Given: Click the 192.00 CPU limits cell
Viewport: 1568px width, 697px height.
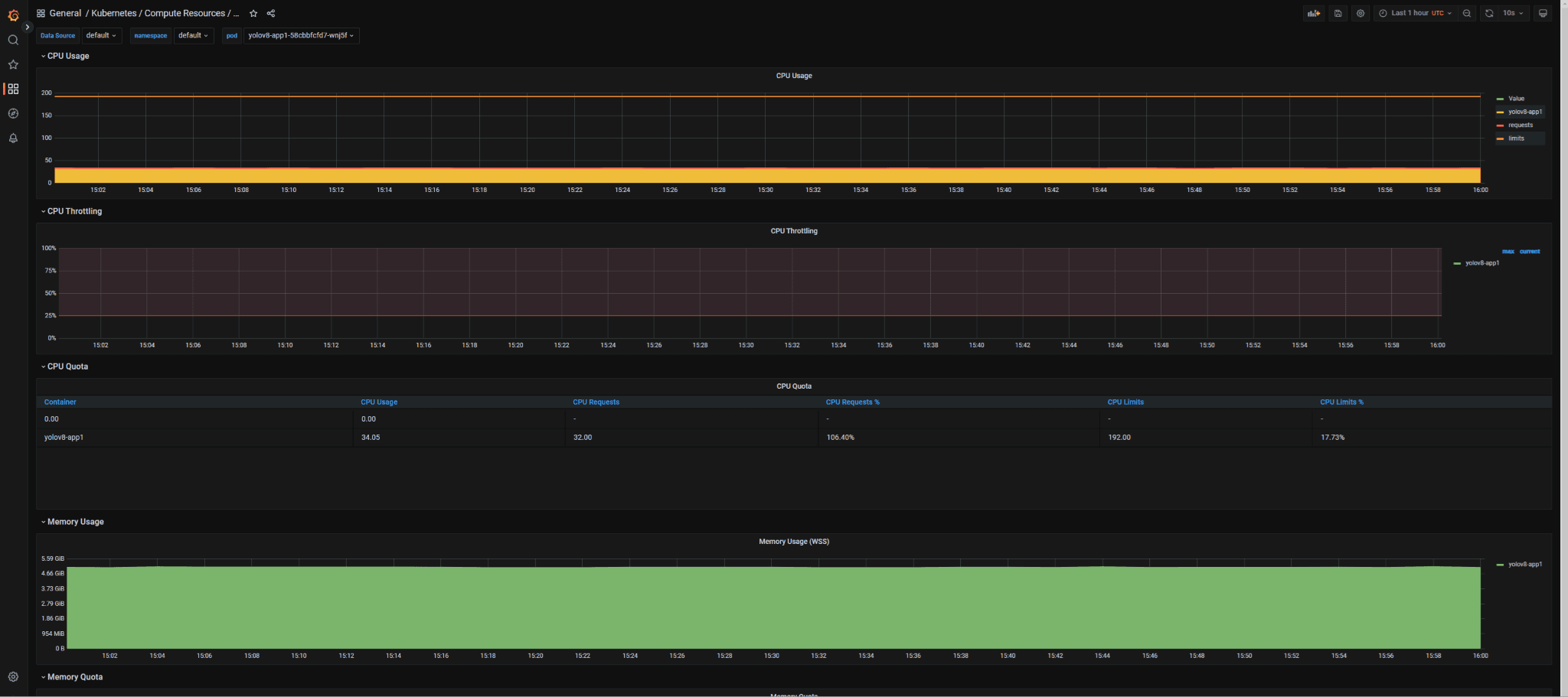Looking at the screenshot, I should 1206,438.
